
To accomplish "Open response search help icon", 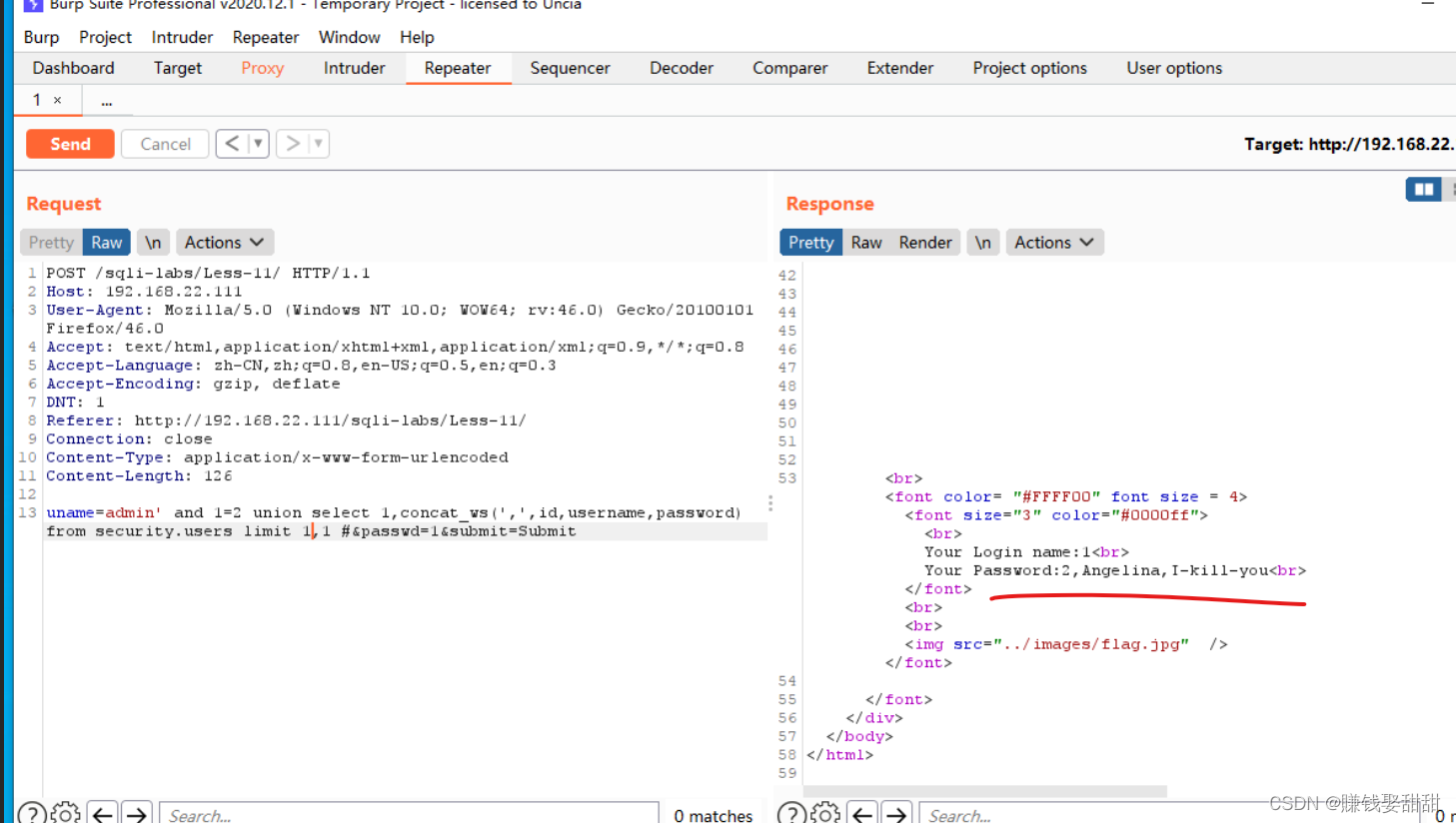I will tap(791, 814).
